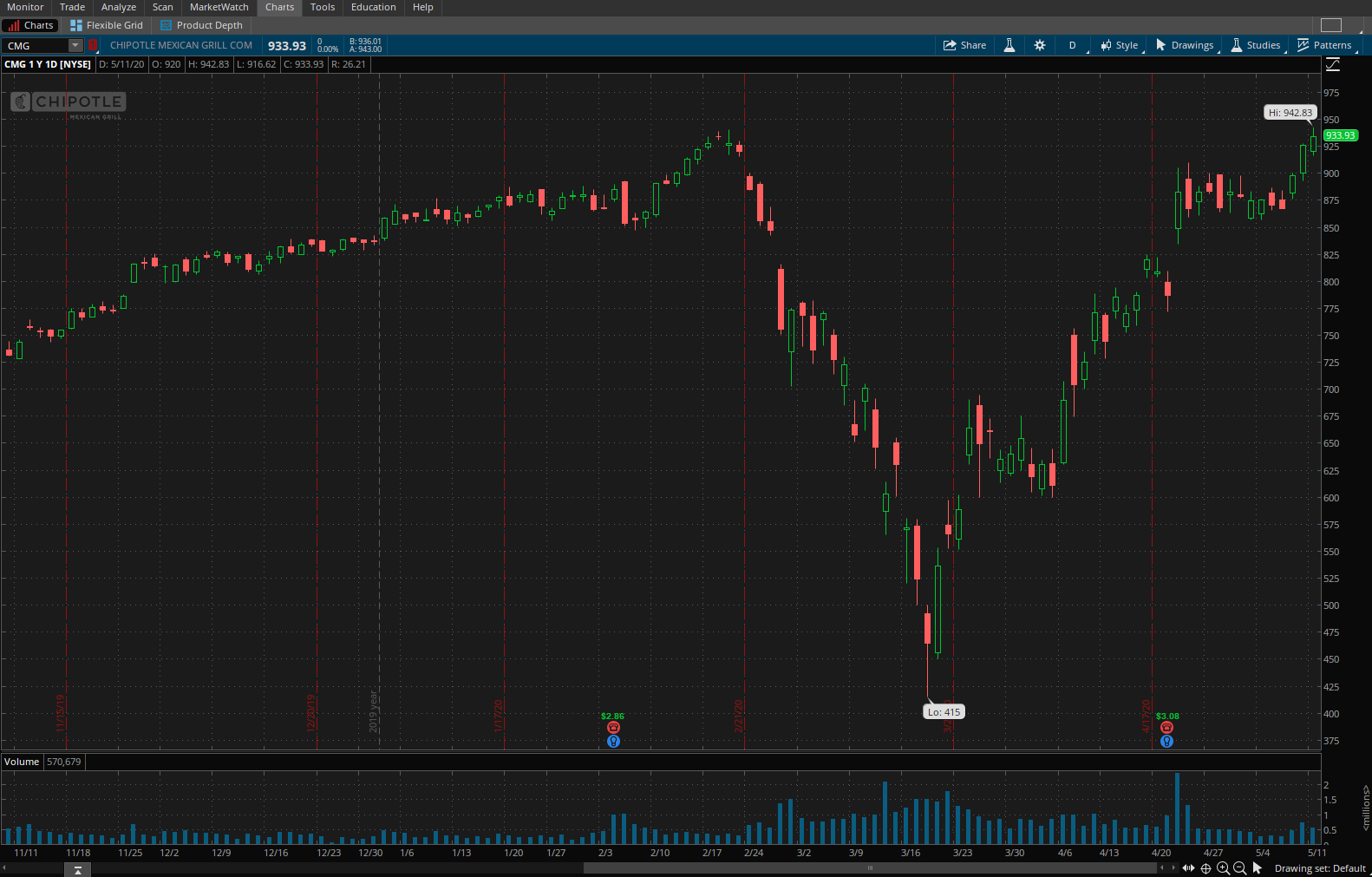
Task: Click the bar chart icon on the Charts sub-tab
Action: pyautogui.click(x=14, y=25)
